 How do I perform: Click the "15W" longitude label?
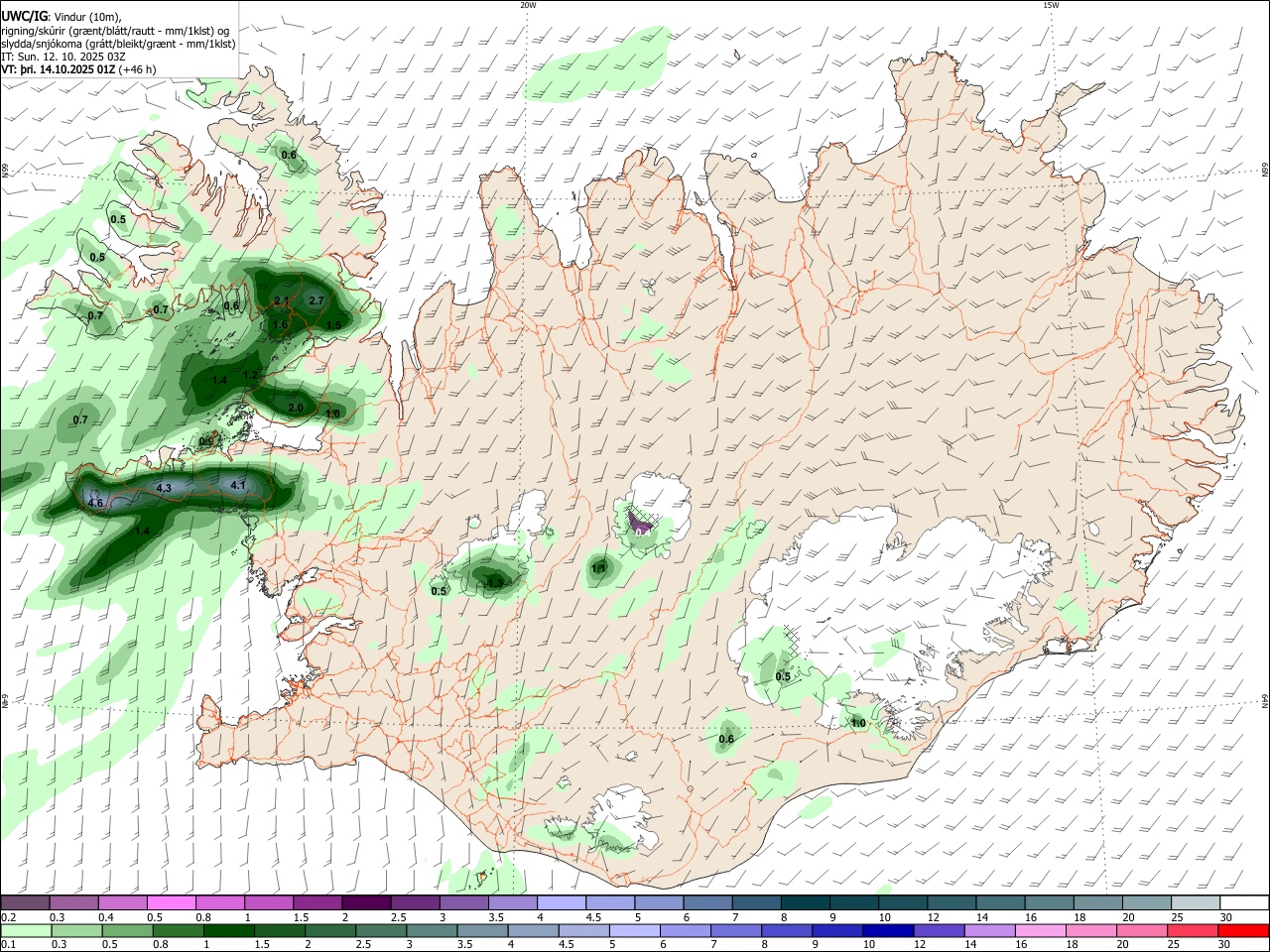[x=1052, y=5]
